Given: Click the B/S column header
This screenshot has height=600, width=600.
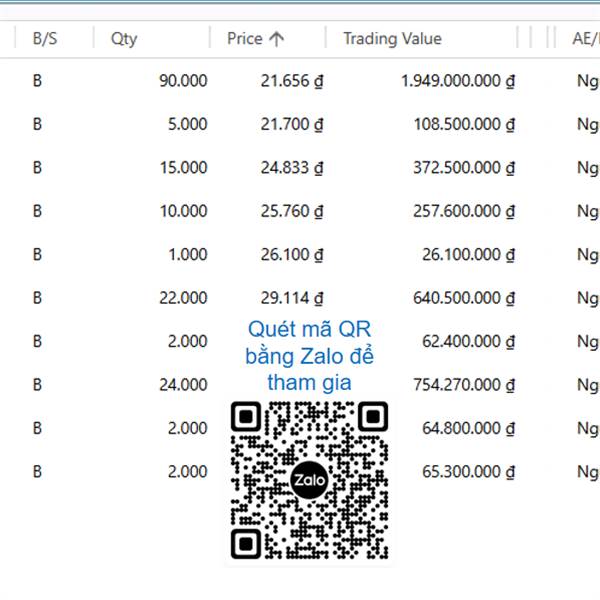Looking at the screenshot, I should point(45,39).
